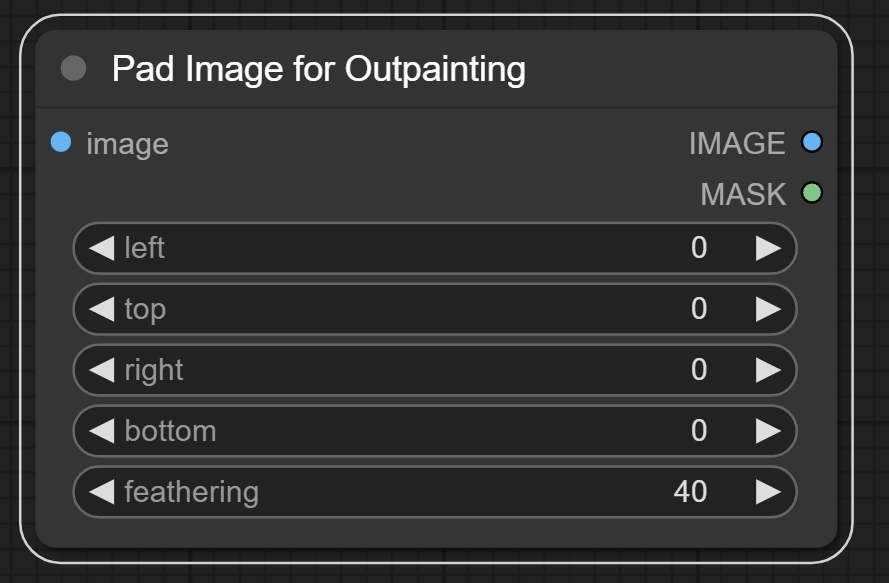The height and width of the screenshot is (583, 889).
Task: Decrease the top padding value
Action: click(102, 309)
